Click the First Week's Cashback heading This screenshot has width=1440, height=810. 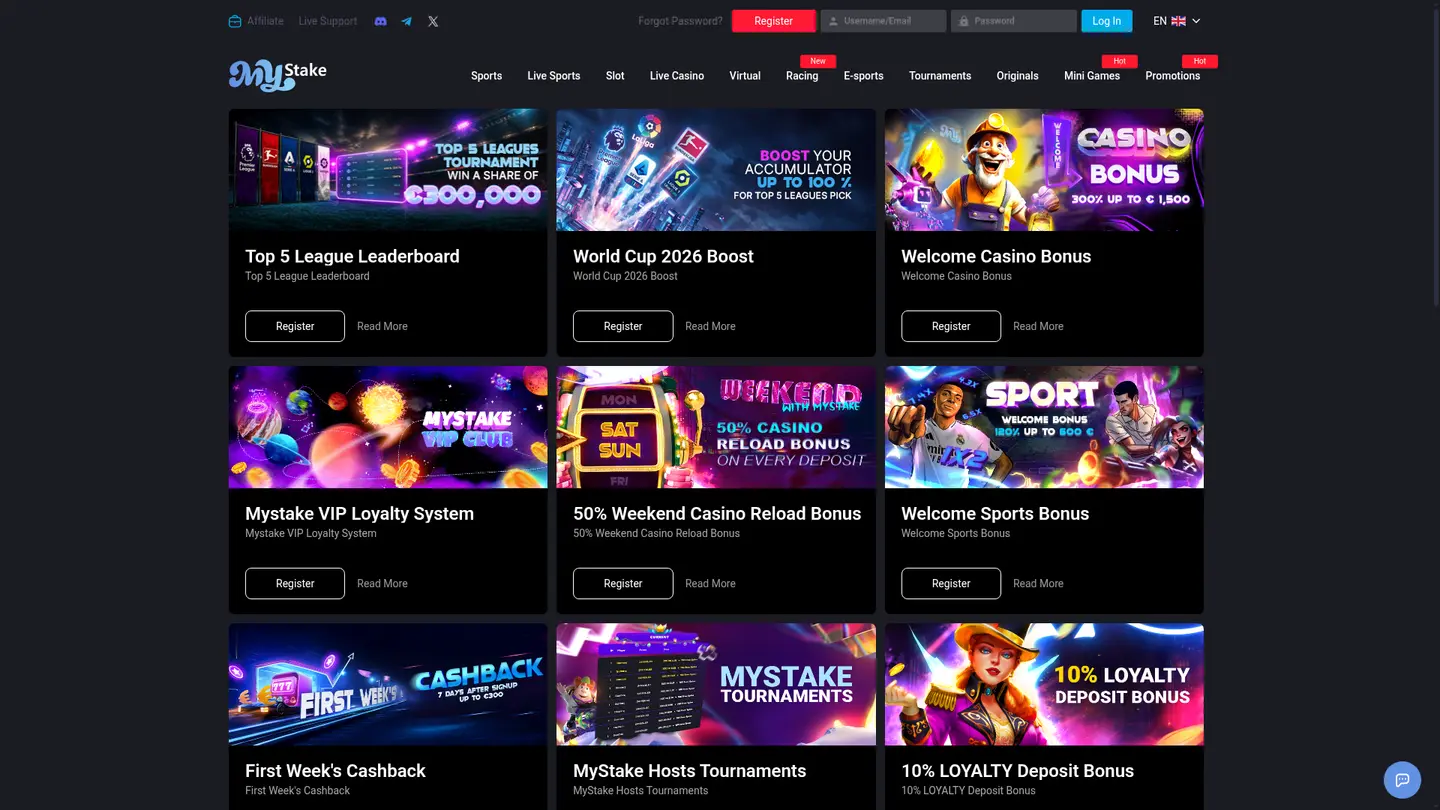(335, 771)
